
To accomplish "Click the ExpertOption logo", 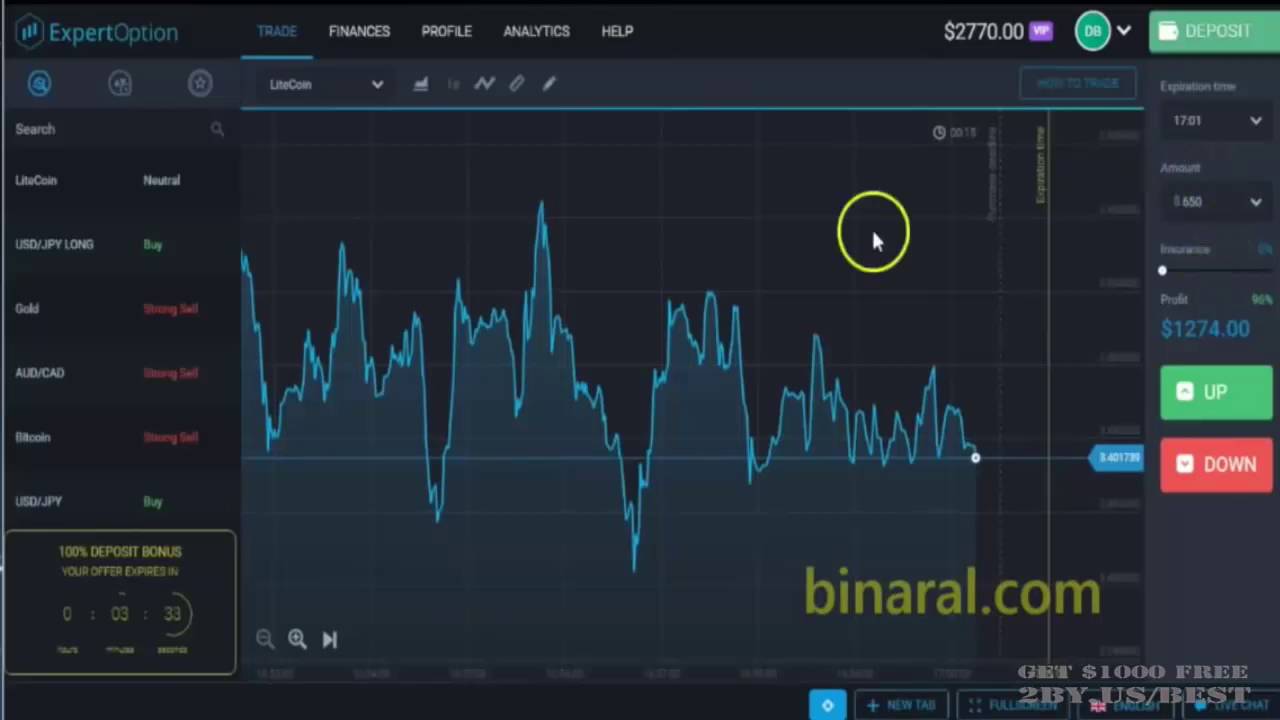I will point(97,31).
